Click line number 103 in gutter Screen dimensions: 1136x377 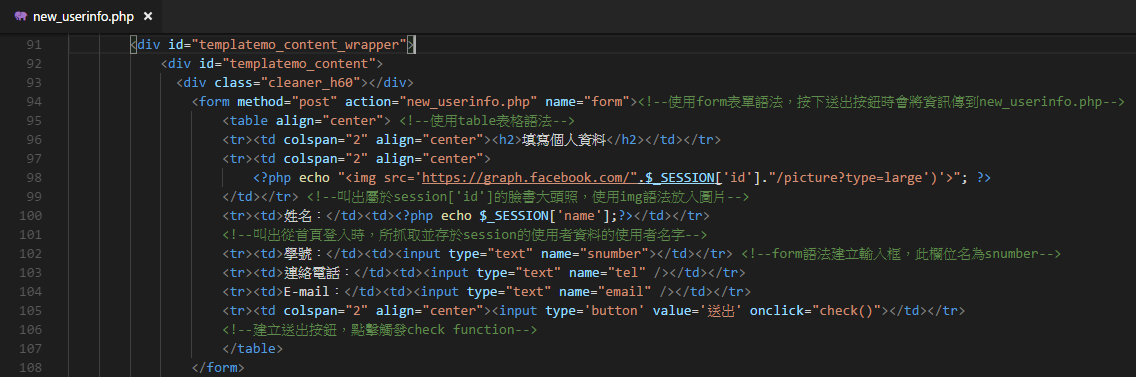coord(30,273)
